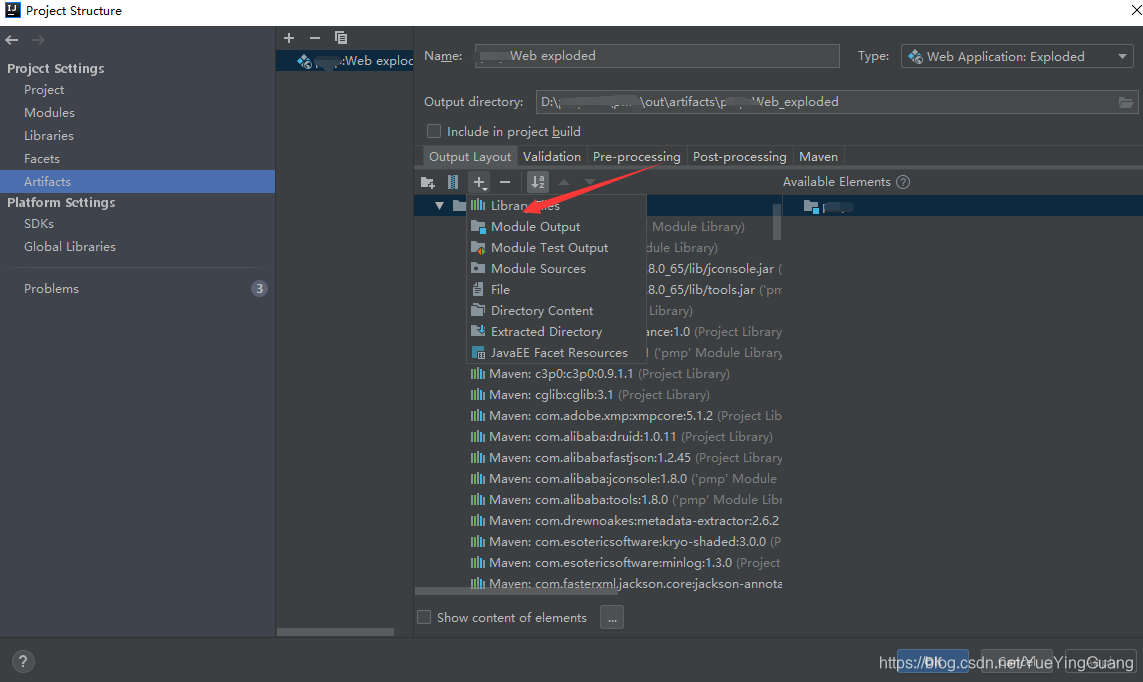Choose Directory Content from popup
This screenshot has height=682, width=1143.
[x=556, y=311]
